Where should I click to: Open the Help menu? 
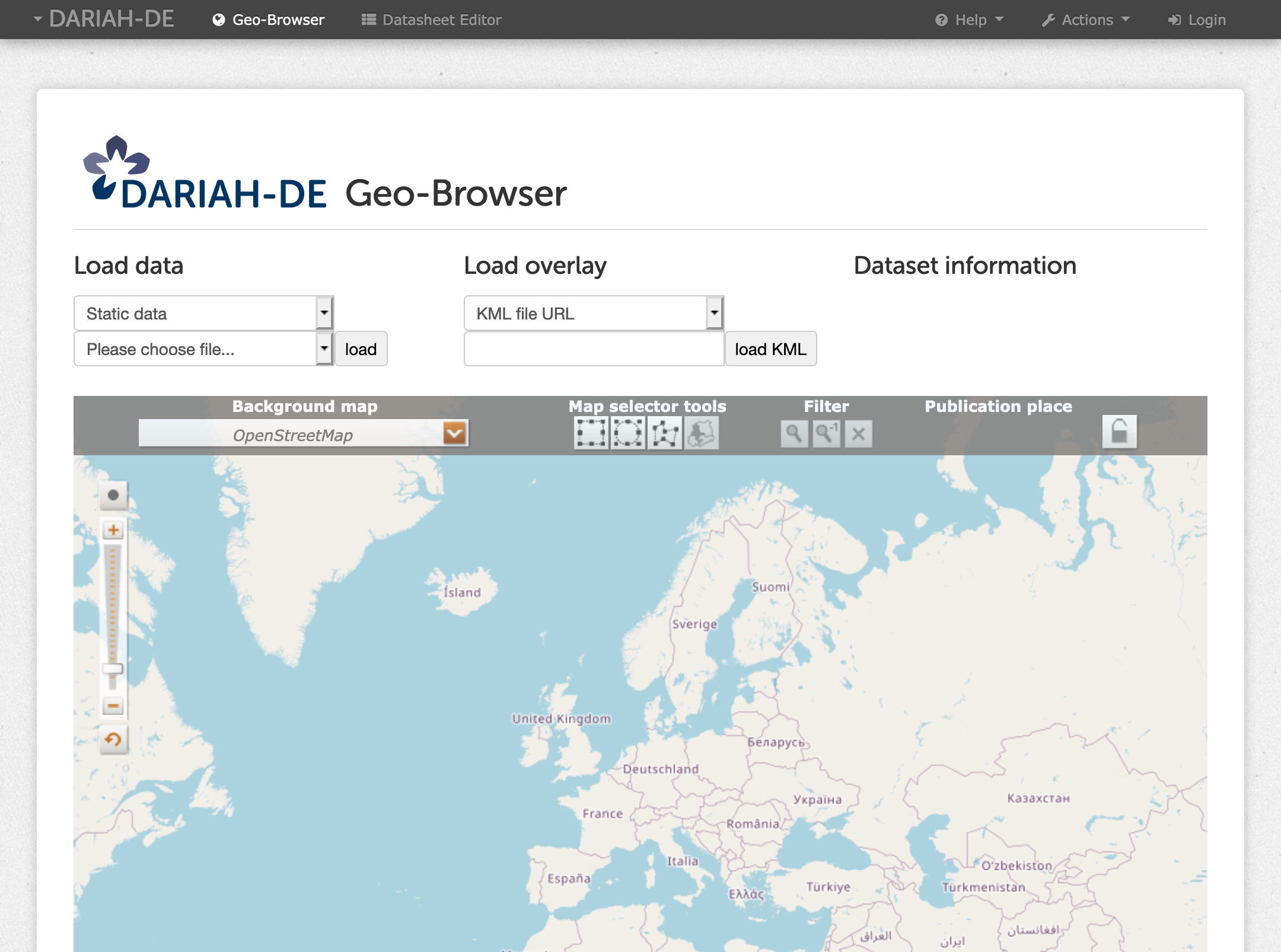(970, 20)
